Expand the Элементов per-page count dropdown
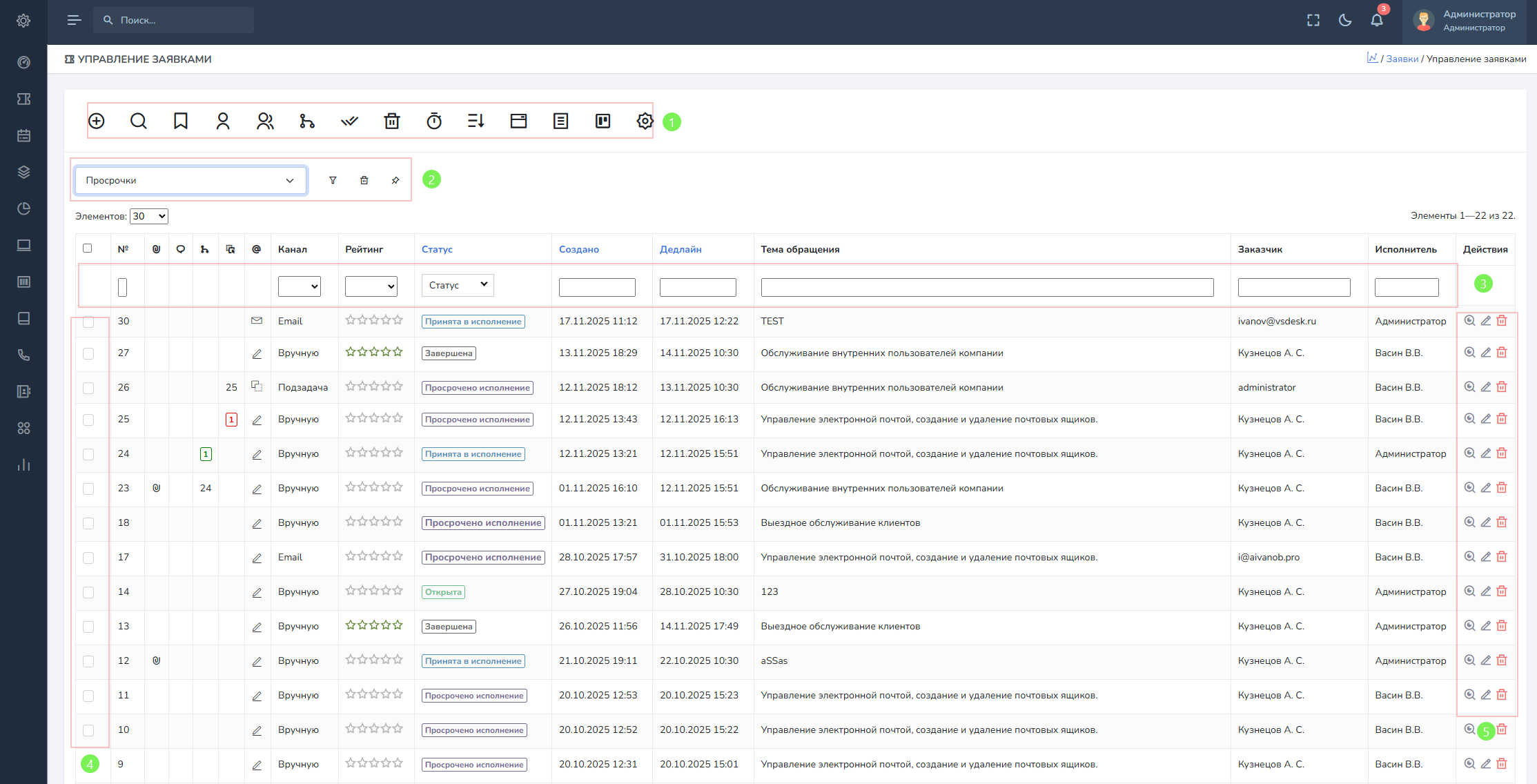This screenshot has width=1537, height=784. pyautogui.click(x=149, y=216)
